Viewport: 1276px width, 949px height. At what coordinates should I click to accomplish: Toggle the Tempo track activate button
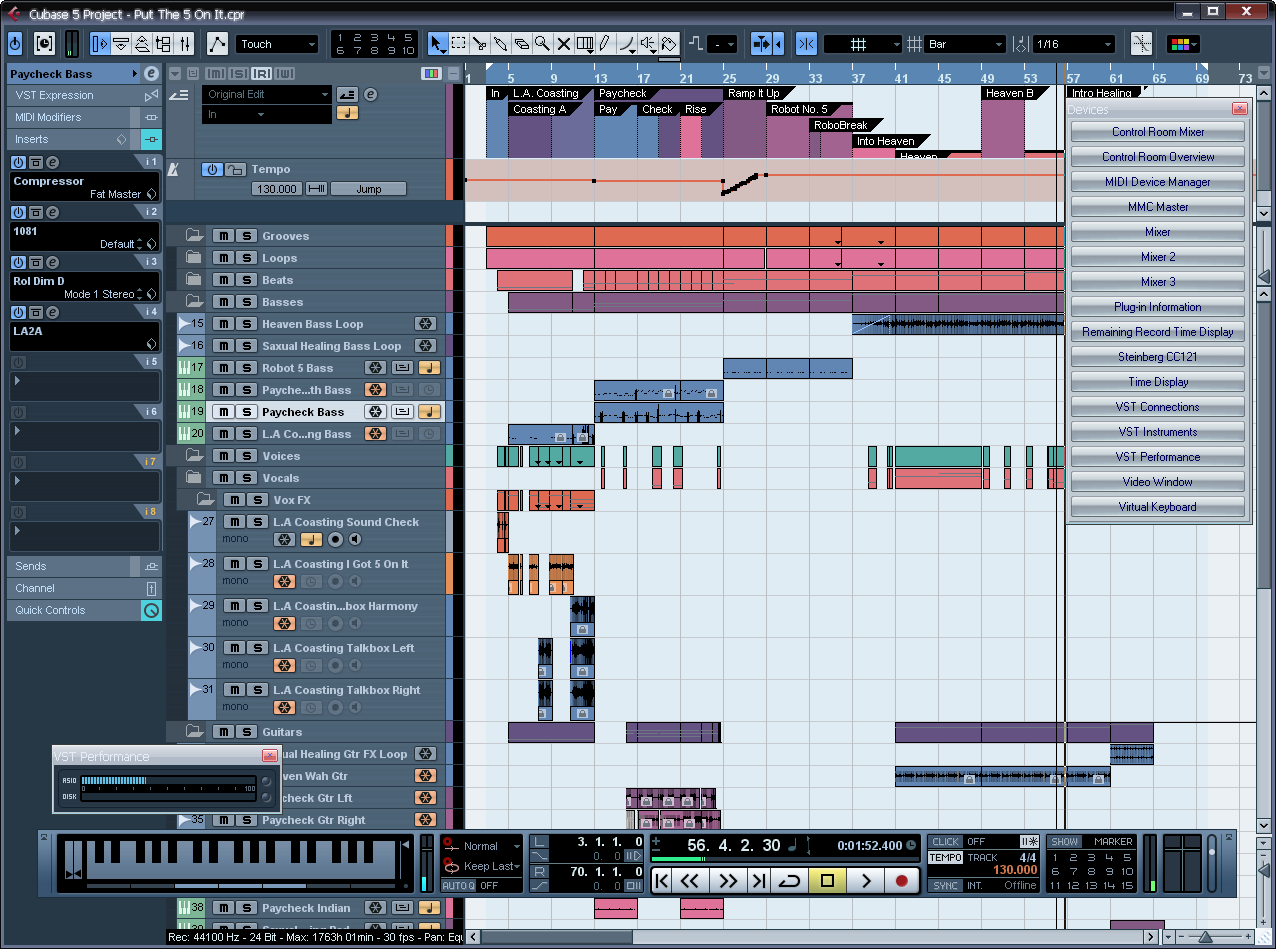click(x=211, y=169)
